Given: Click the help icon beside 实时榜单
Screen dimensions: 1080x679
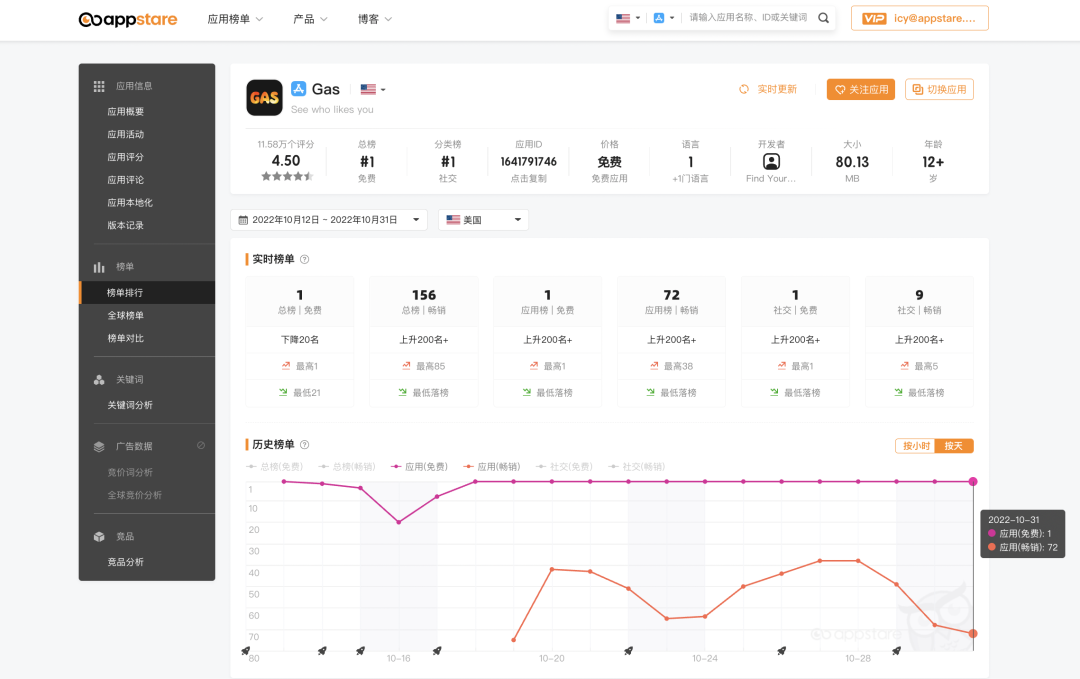Looking at the screenshot, I should click(x=305, y=259).
